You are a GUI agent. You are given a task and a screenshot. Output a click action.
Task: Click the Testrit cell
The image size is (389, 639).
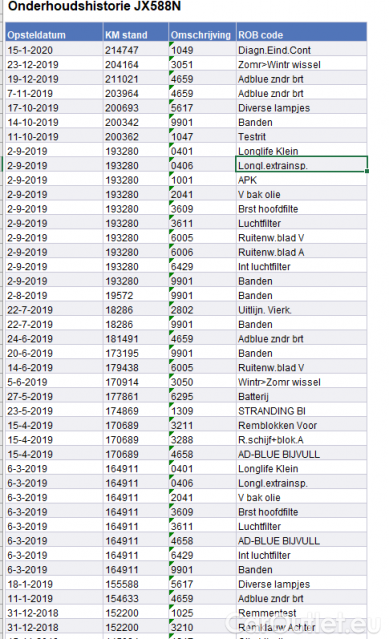click(x=301, y=137)
